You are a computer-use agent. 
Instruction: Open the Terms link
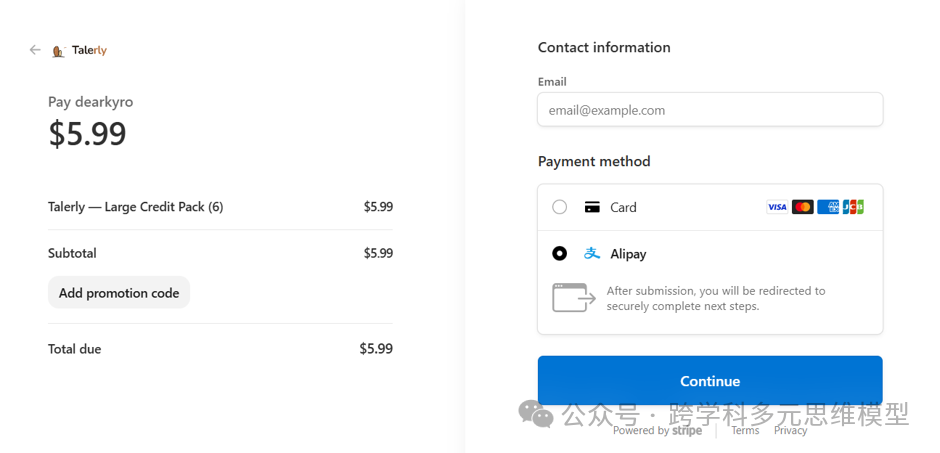(x=745, y=430)
